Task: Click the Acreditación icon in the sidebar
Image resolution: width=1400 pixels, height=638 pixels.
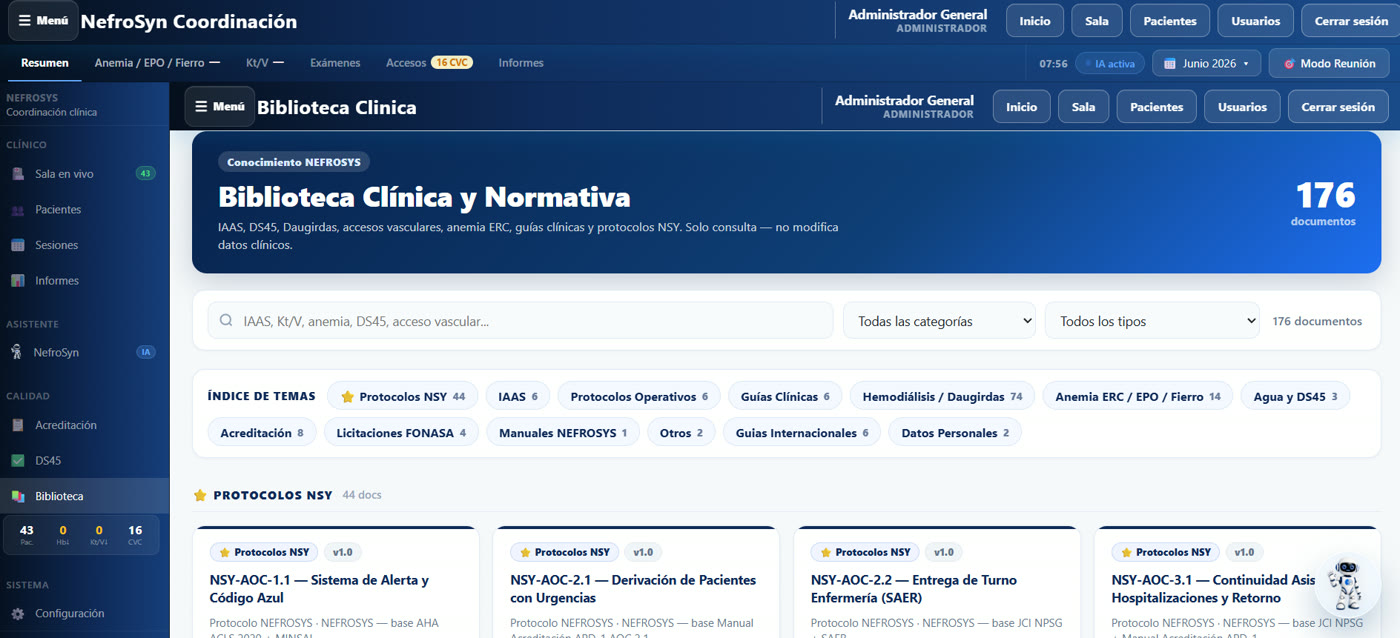Action: coord(17,425)
